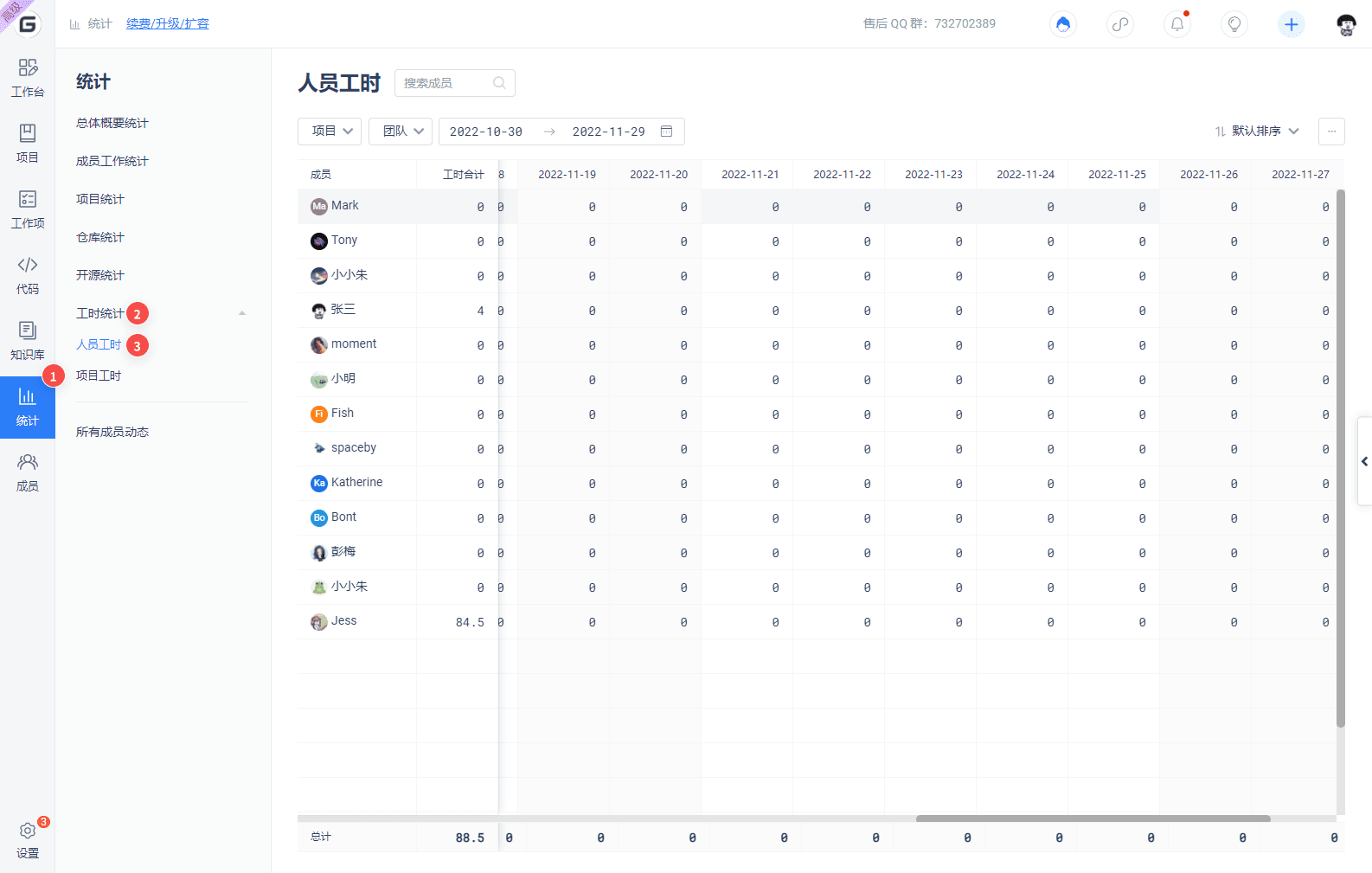Open the notifications bell
Image resolution: width=1372 pixels, height=873 pixels.
click(x=1177, y=24)
